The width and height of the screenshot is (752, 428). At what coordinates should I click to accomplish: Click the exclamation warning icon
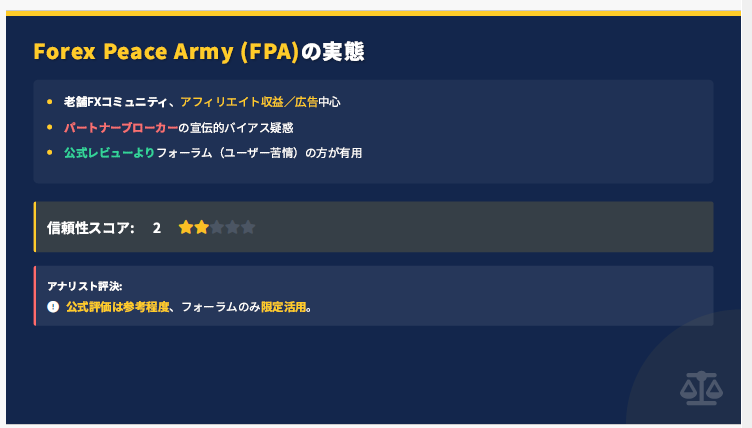[53, 307]
